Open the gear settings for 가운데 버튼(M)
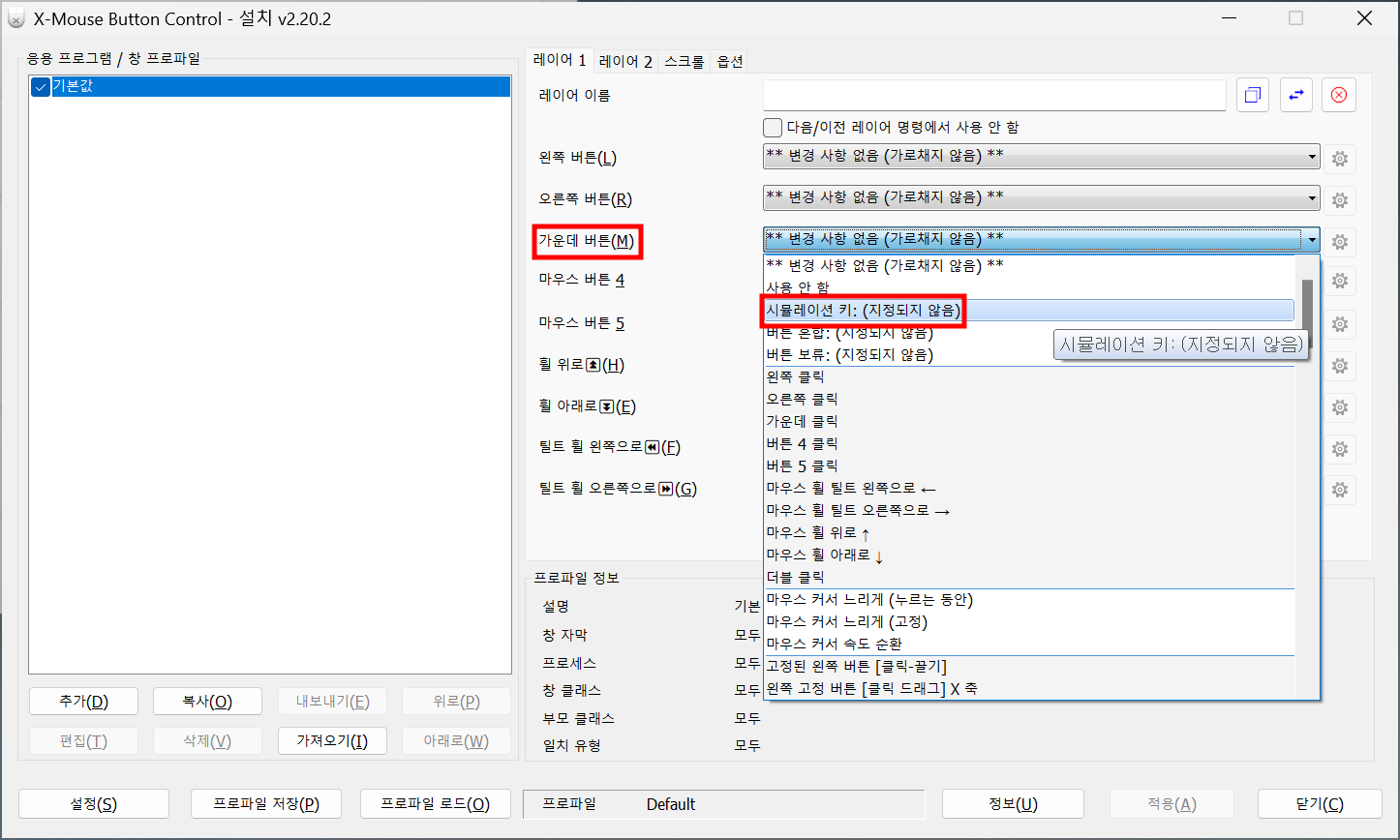 pyautogui.click(x=1340, y=242)
